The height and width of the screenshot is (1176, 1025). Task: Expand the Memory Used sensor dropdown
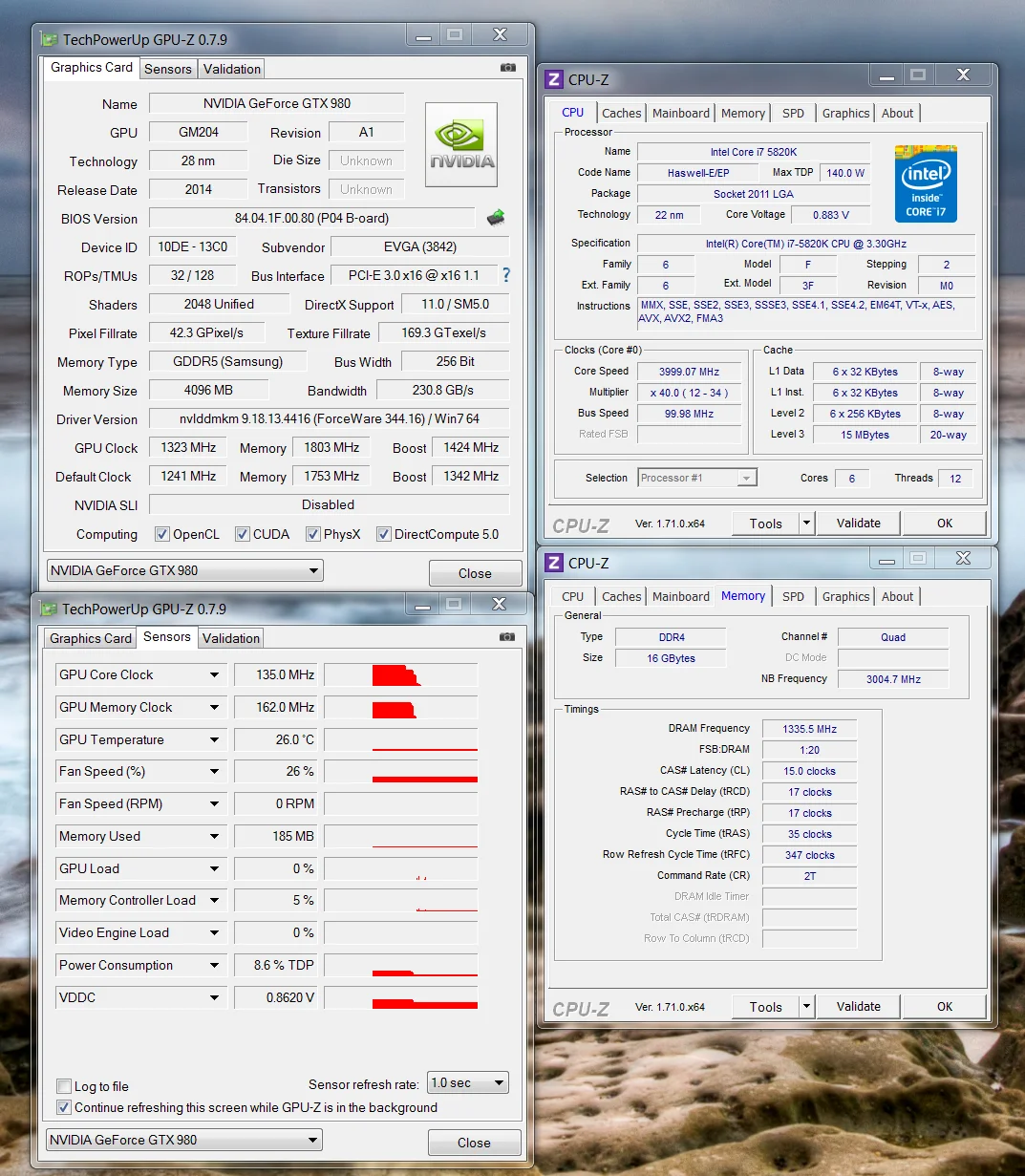[x=214, y=836]
